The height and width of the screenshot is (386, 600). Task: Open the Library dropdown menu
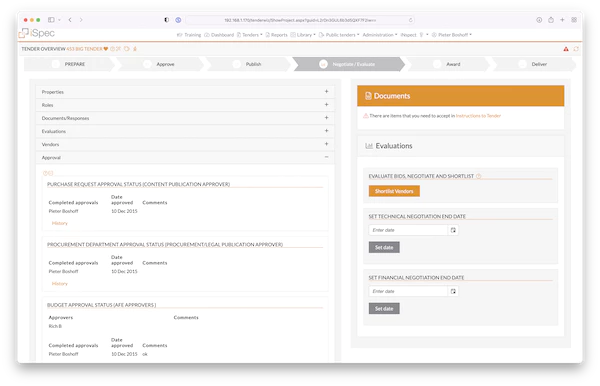(303, 35)
